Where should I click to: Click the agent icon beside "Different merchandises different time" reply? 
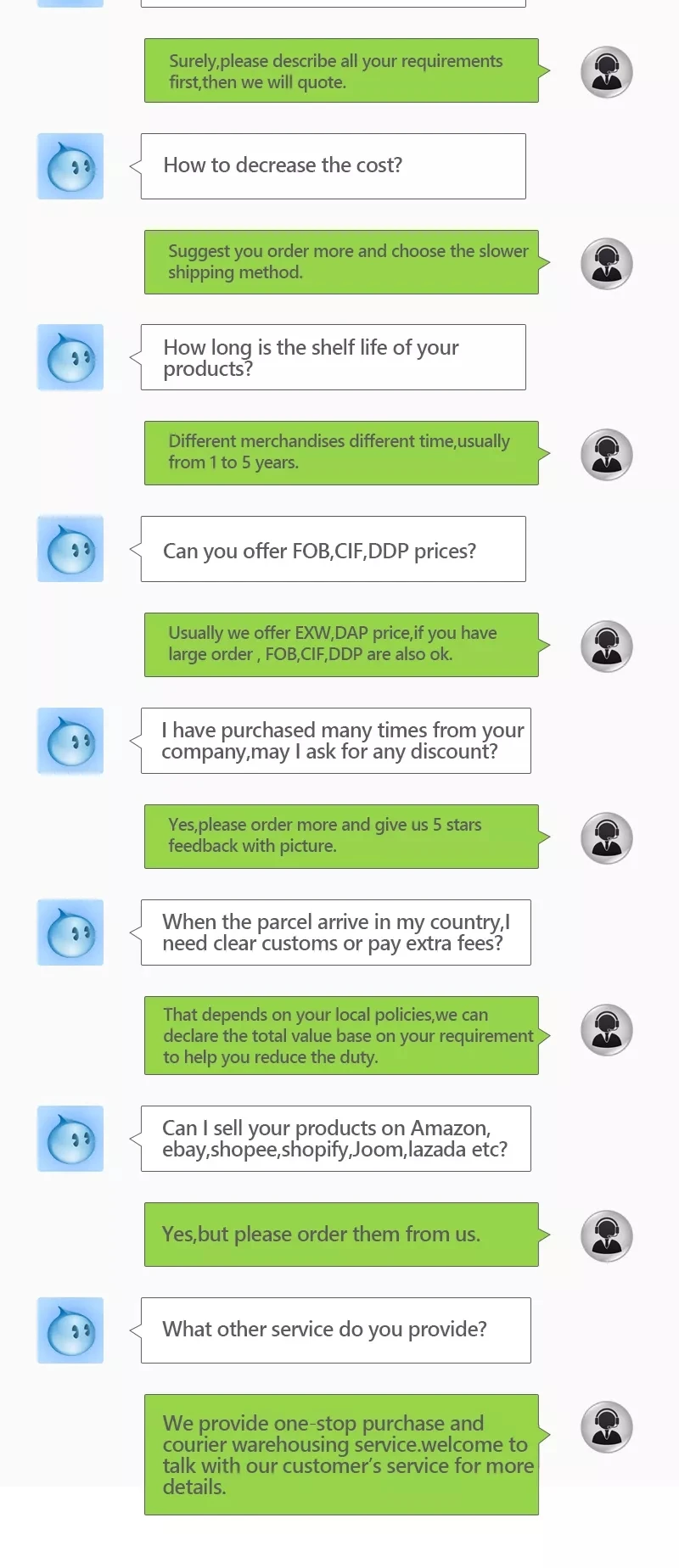[607, 455]
